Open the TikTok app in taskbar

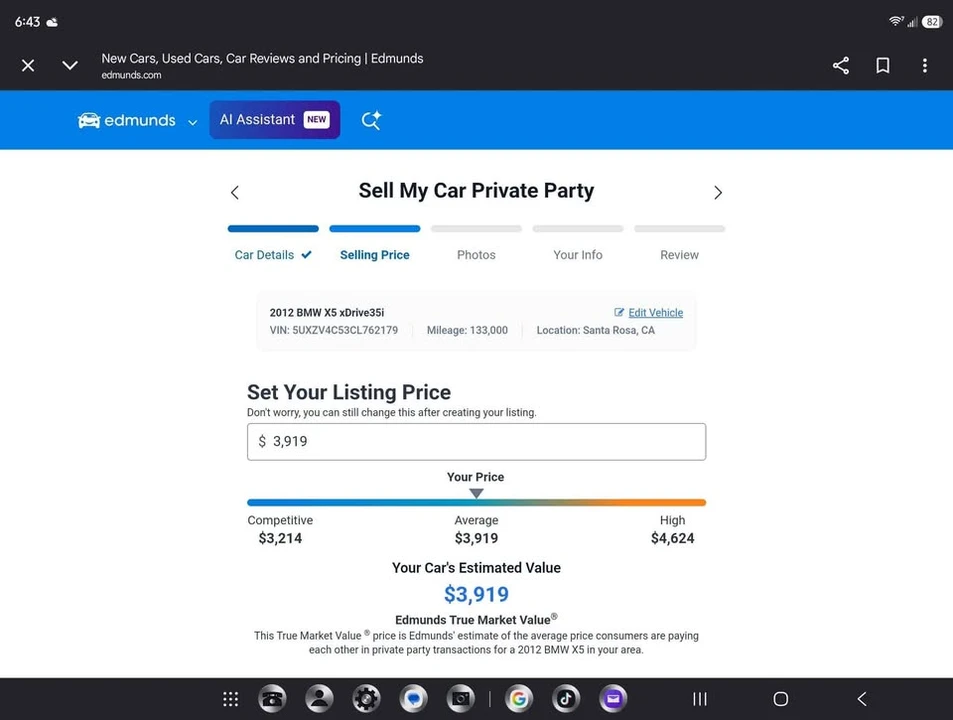tap(566, 699)
